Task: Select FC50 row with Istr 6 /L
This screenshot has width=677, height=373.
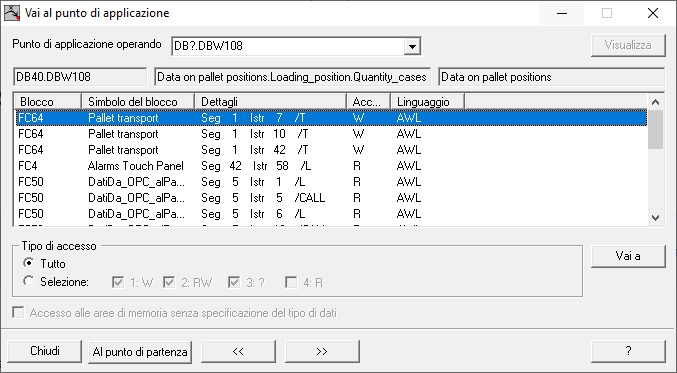Action: pyautogui.click(x=332, y=214)
